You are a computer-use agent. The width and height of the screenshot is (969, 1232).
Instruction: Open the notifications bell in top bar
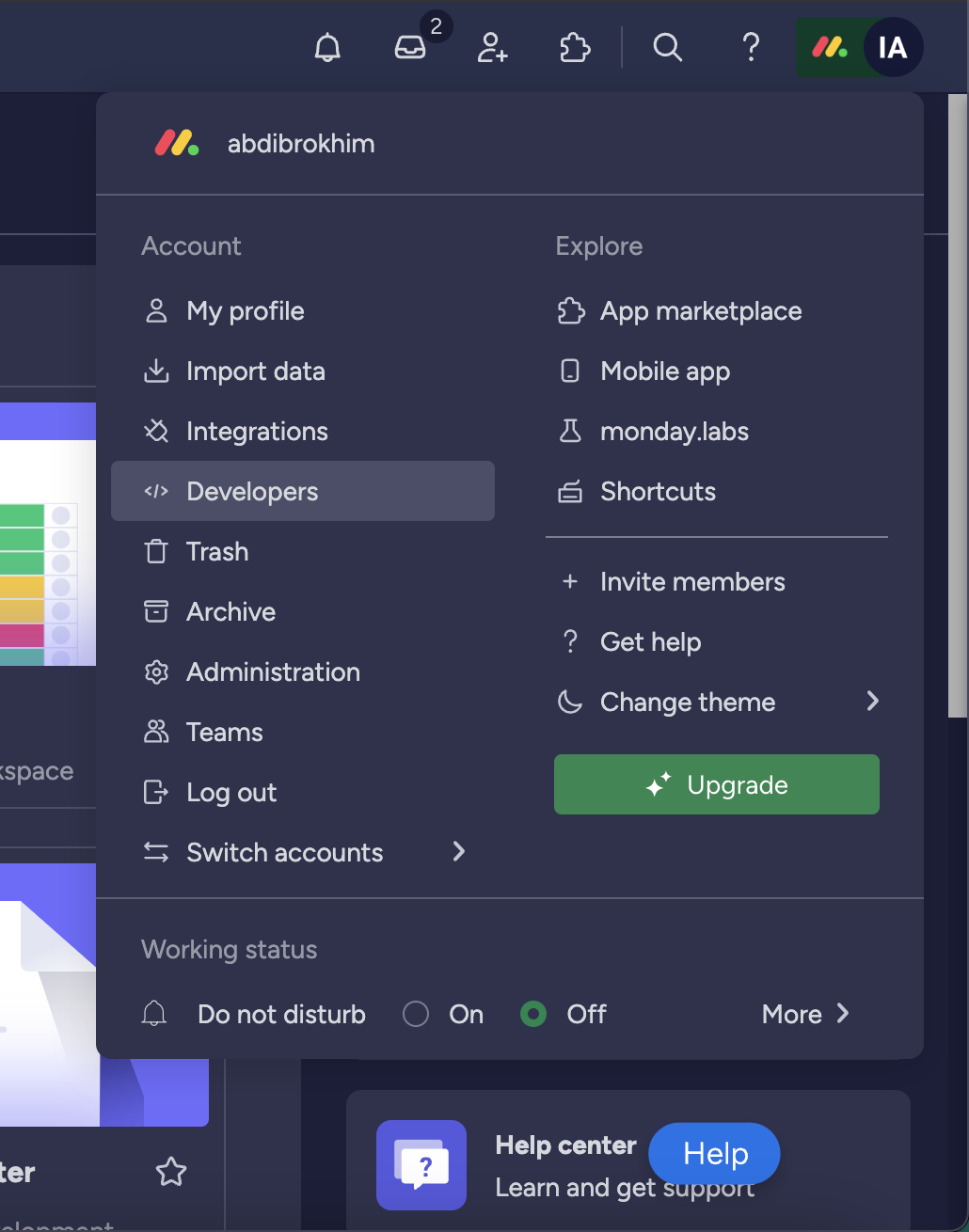coord(327,47)
